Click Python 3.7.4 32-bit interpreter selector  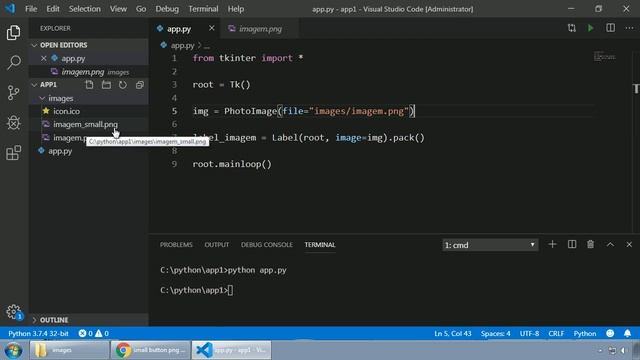[38, 333]
